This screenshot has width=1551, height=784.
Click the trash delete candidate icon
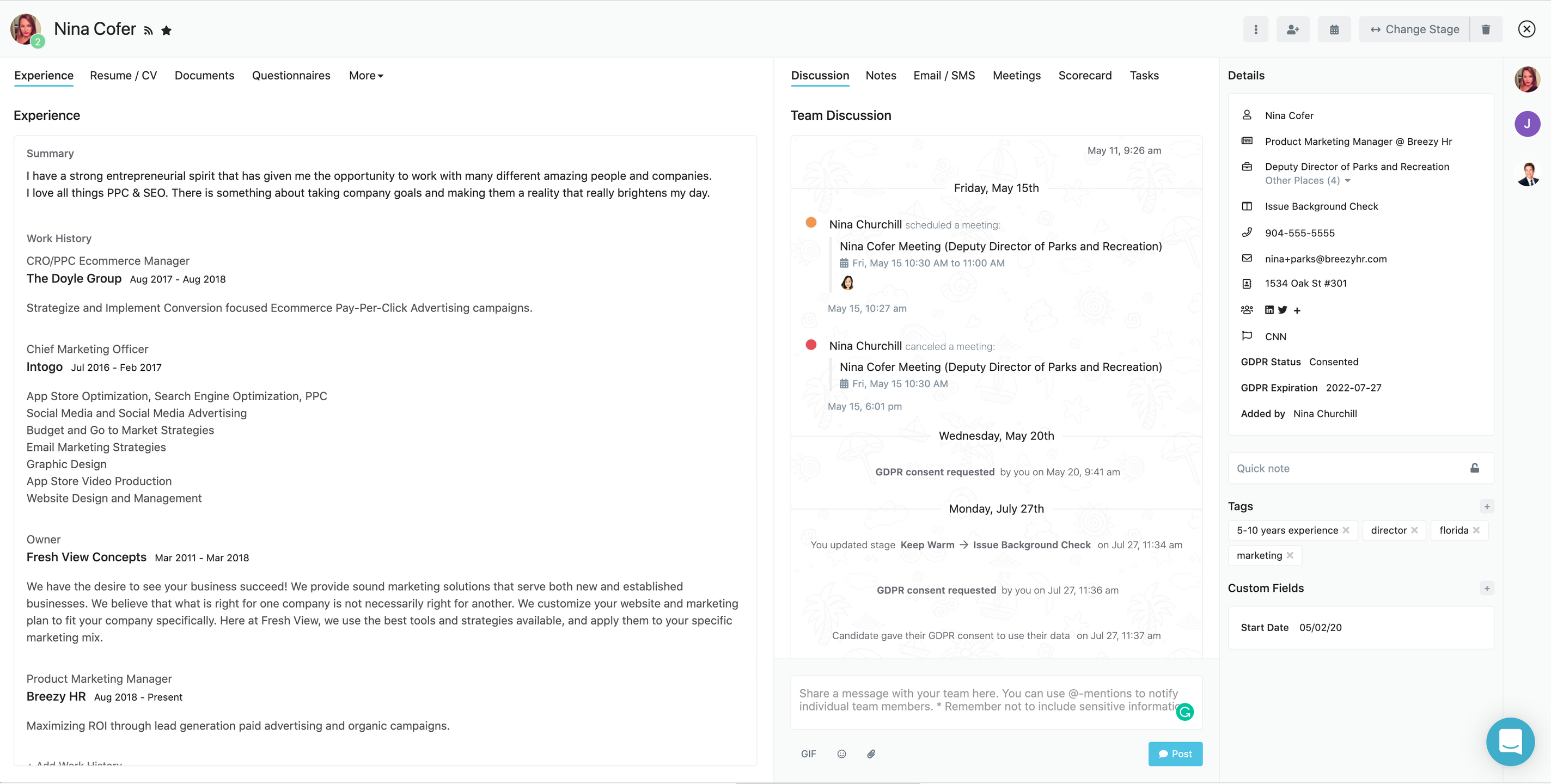click(x=1485, y=29)
